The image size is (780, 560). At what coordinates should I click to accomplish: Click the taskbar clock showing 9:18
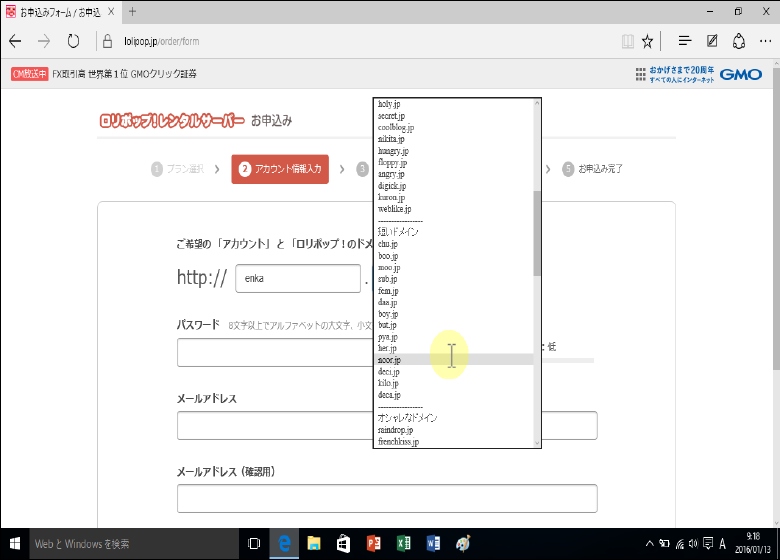(753, 543)
